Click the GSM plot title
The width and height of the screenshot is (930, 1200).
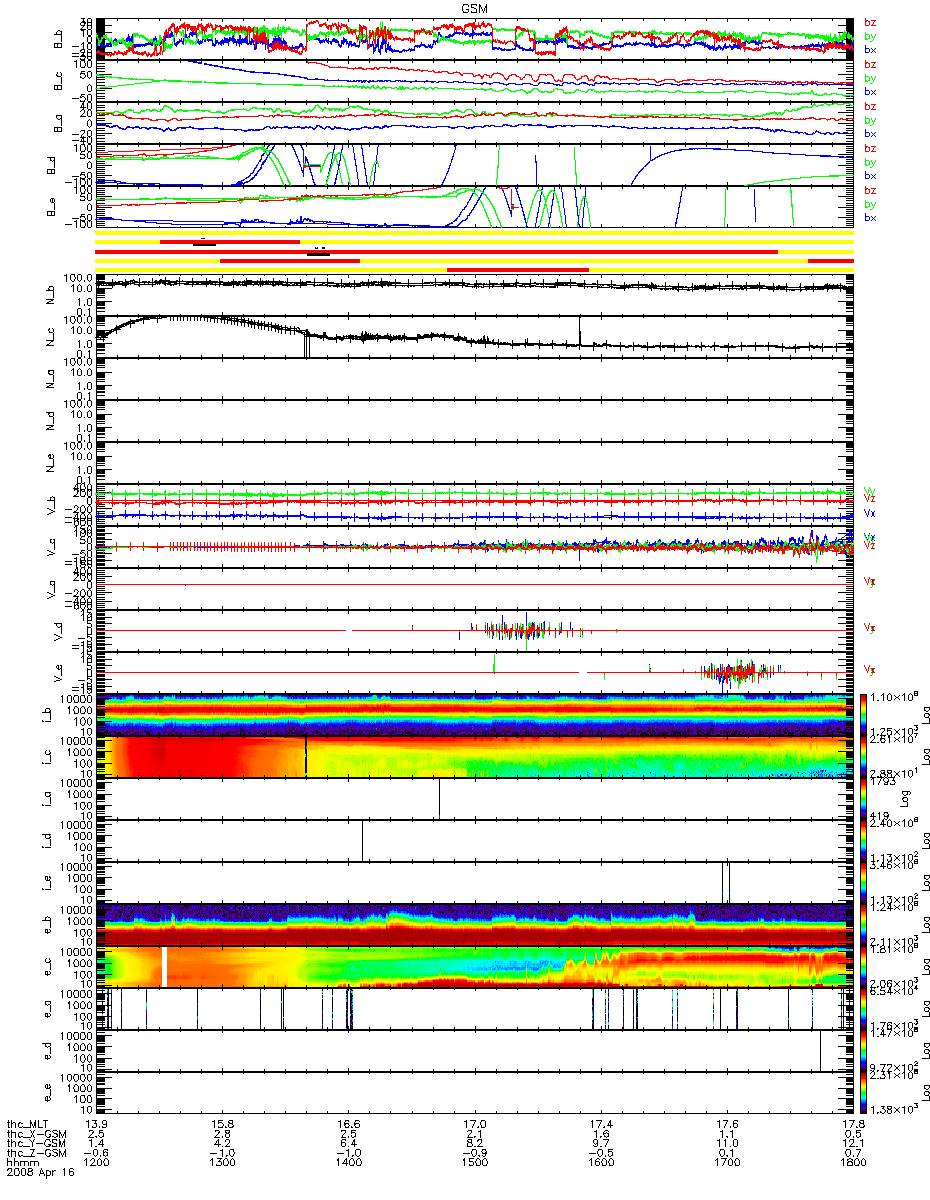point(474,7)
